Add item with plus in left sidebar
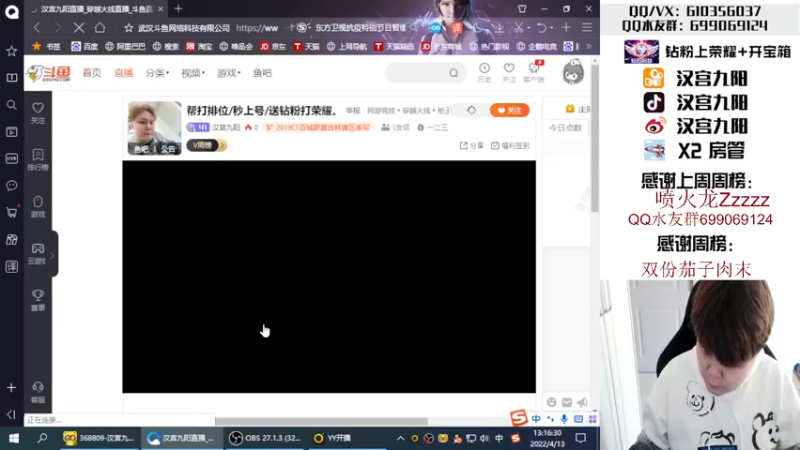This screenshot has height=450, width=800. click(11, 388)
